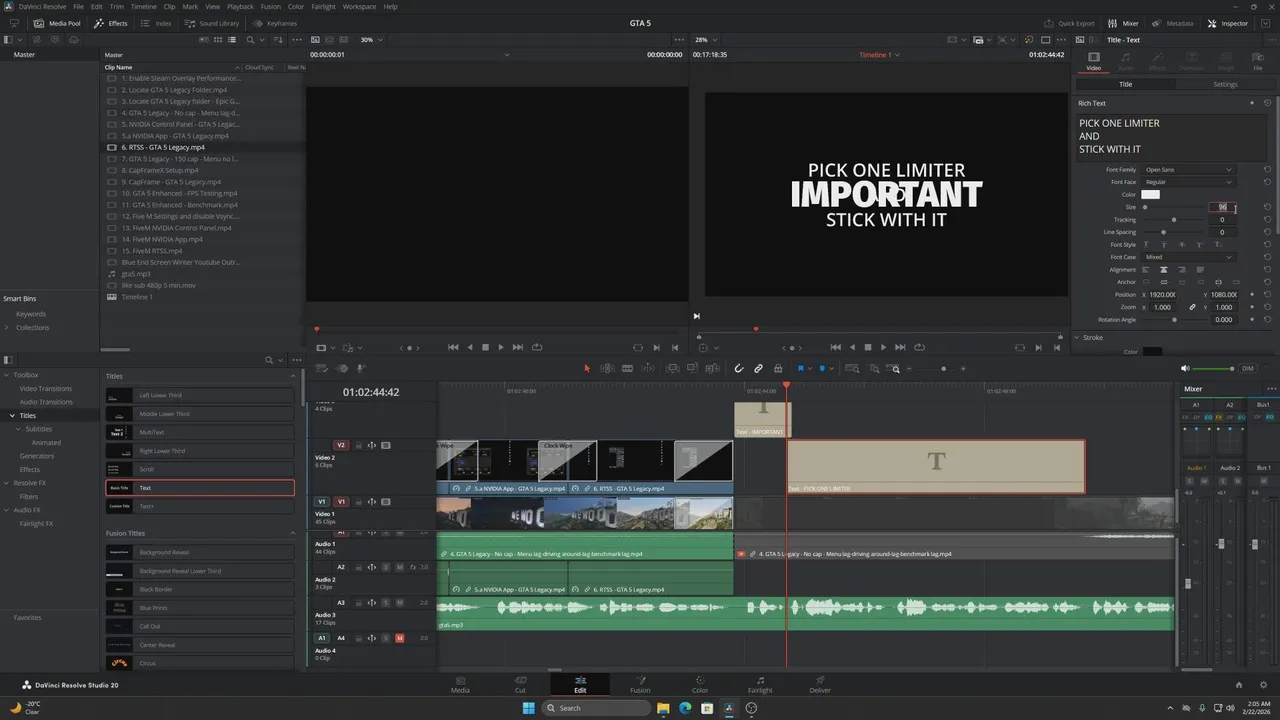This screenshot has width=1280, height=720.
Task: Play forward in the source viewer
Action: pos(501,347)
